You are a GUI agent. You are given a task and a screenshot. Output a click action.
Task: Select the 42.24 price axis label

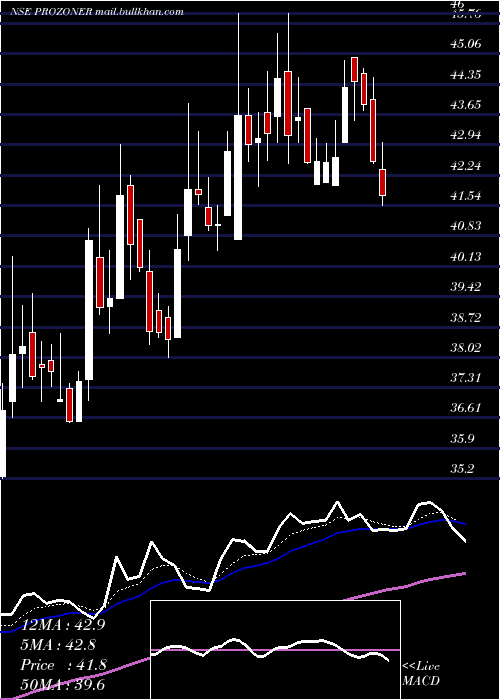tap(466, 165)
